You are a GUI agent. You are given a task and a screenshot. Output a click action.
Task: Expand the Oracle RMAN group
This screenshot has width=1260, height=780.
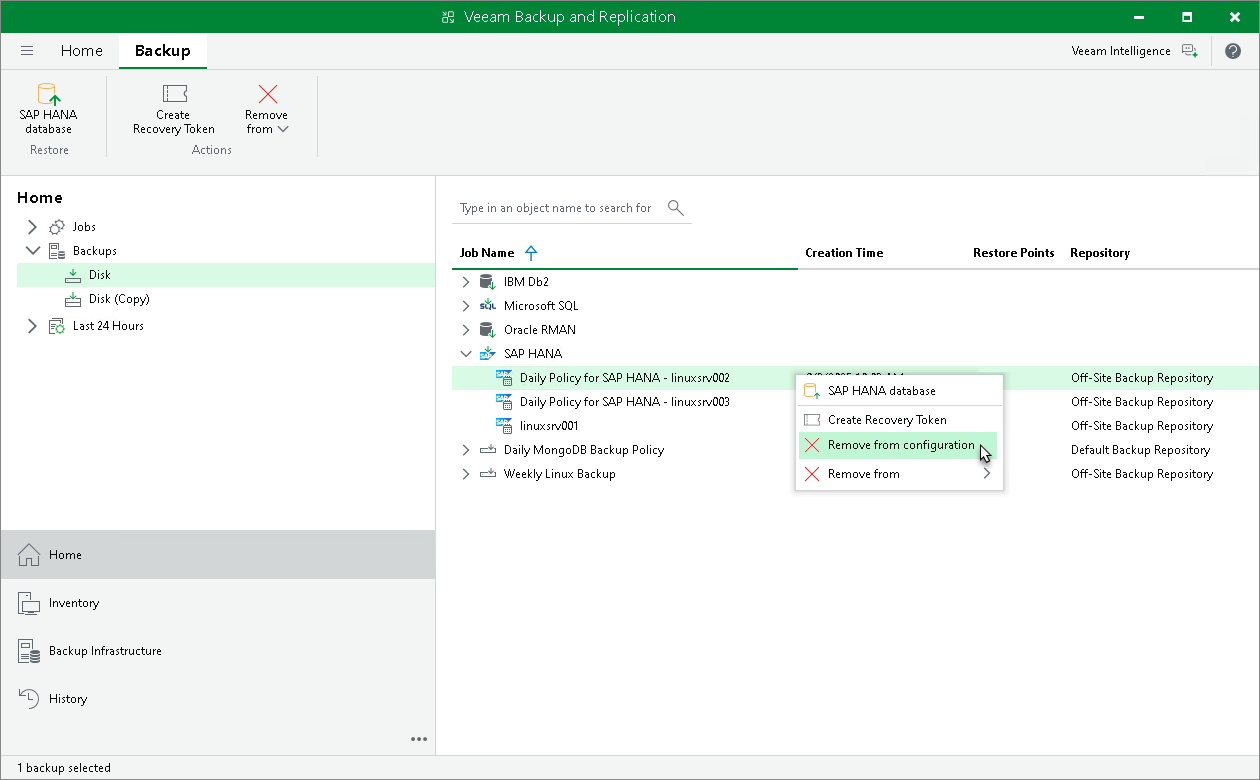[466, 330]
